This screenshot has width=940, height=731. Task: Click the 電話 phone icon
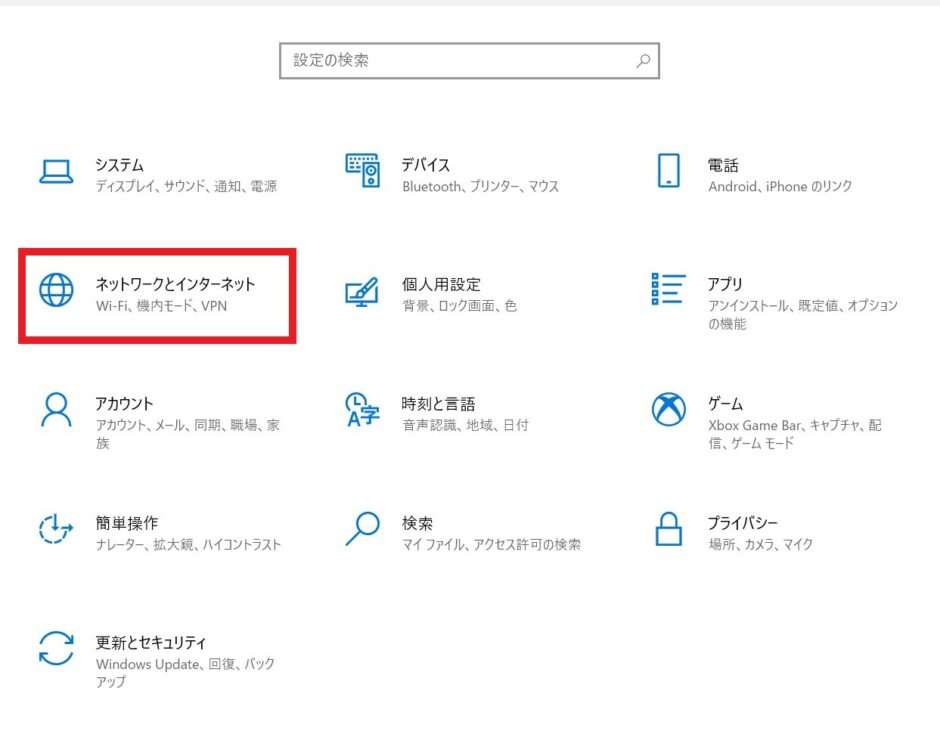(x=668, y=170)
